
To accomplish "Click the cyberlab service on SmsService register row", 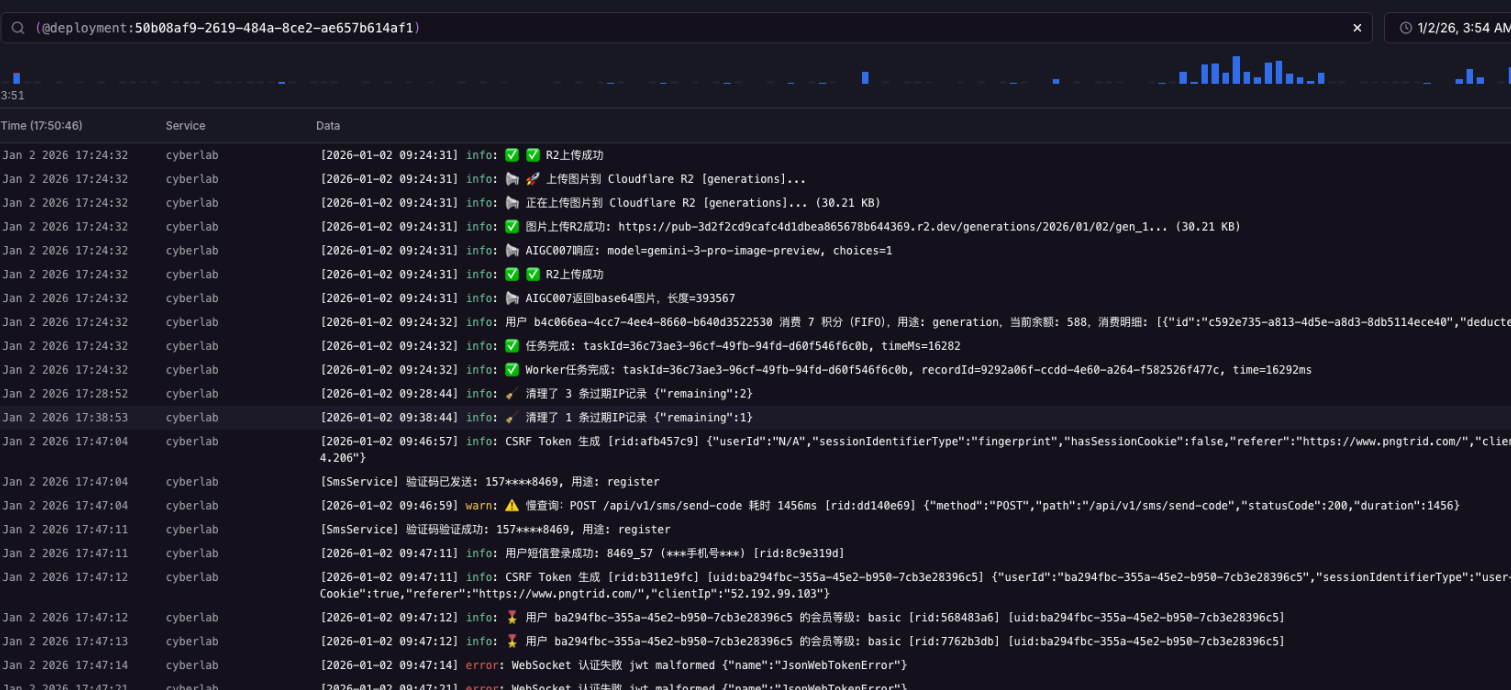I will [x=192, y=482].
